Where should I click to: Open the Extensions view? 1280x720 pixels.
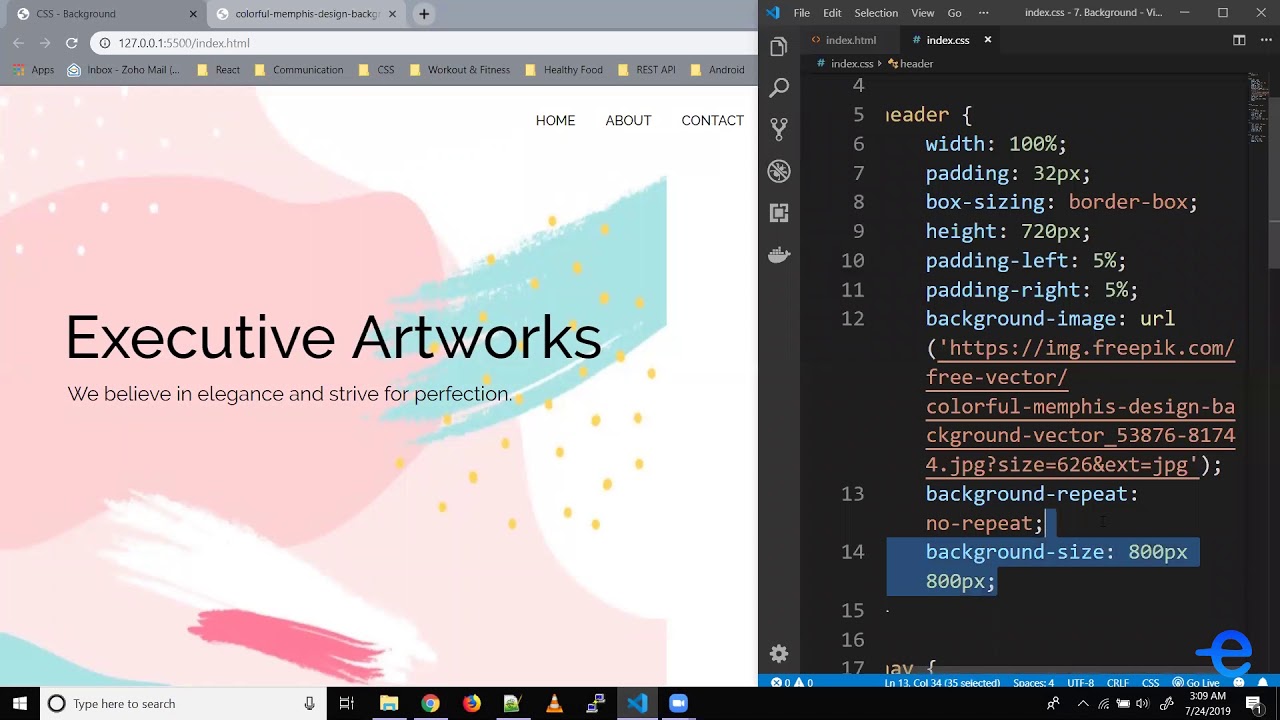779,213
